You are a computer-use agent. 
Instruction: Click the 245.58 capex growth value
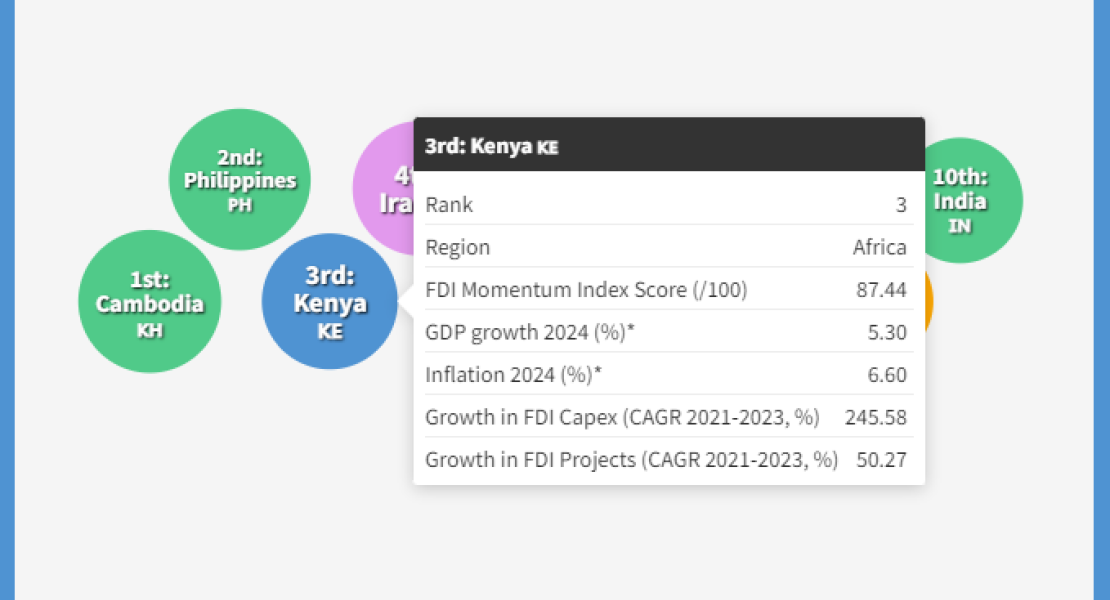876,417
